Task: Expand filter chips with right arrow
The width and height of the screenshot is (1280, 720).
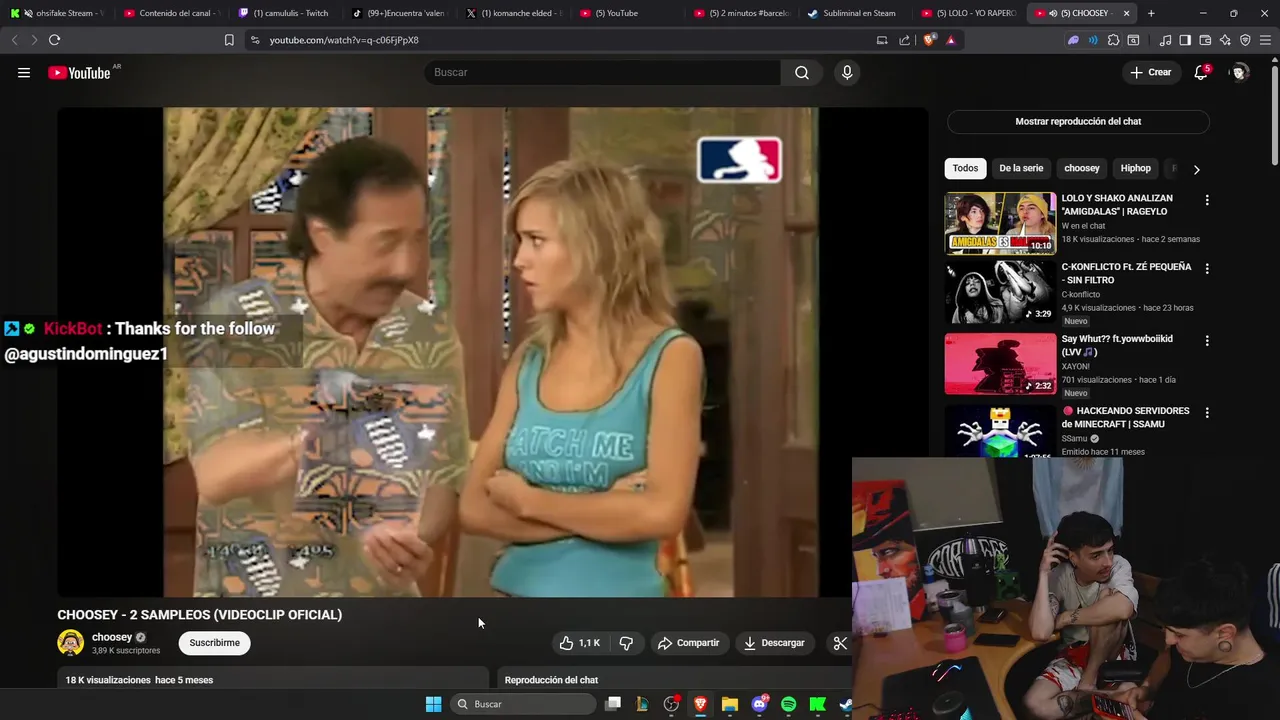Action: pos(1196,169)
